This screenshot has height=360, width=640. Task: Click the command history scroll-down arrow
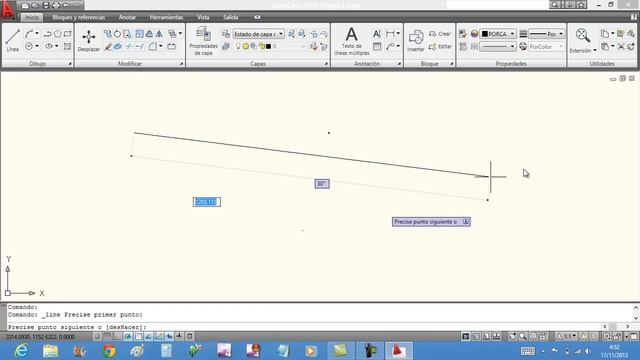coord(636,318)
